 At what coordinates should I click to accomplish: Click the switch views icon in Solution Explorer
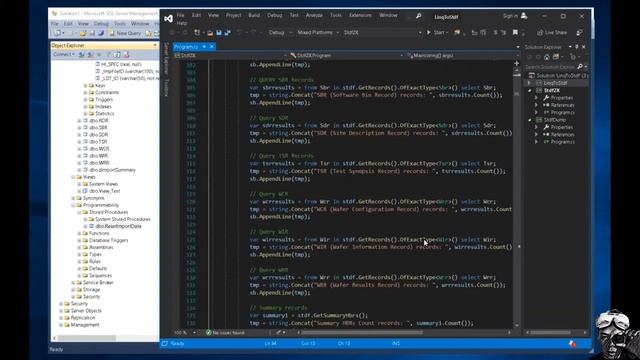click(556, 57)
